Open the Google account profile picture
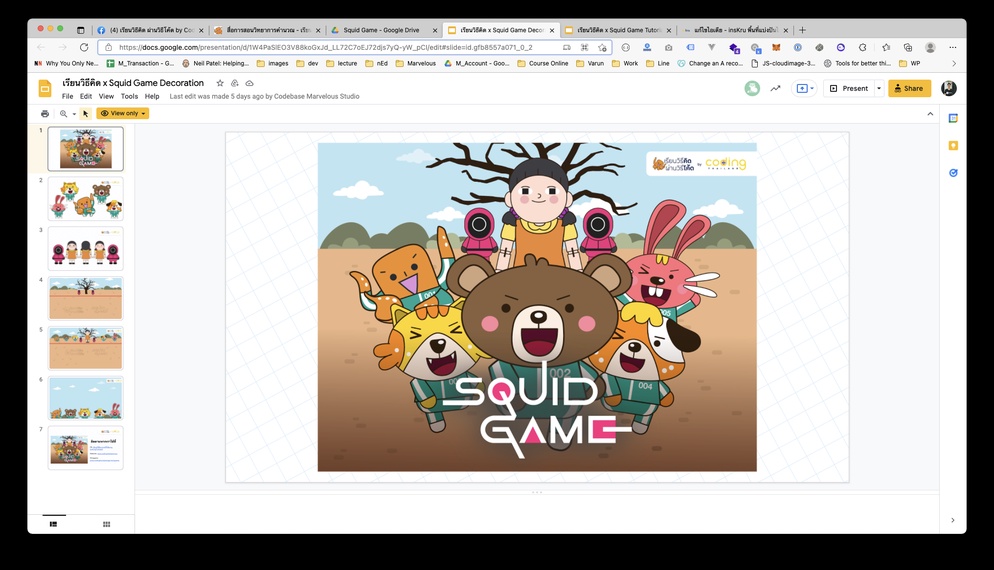Image resolution: width=994 pixels, height=570 pixels. point(948,88)
